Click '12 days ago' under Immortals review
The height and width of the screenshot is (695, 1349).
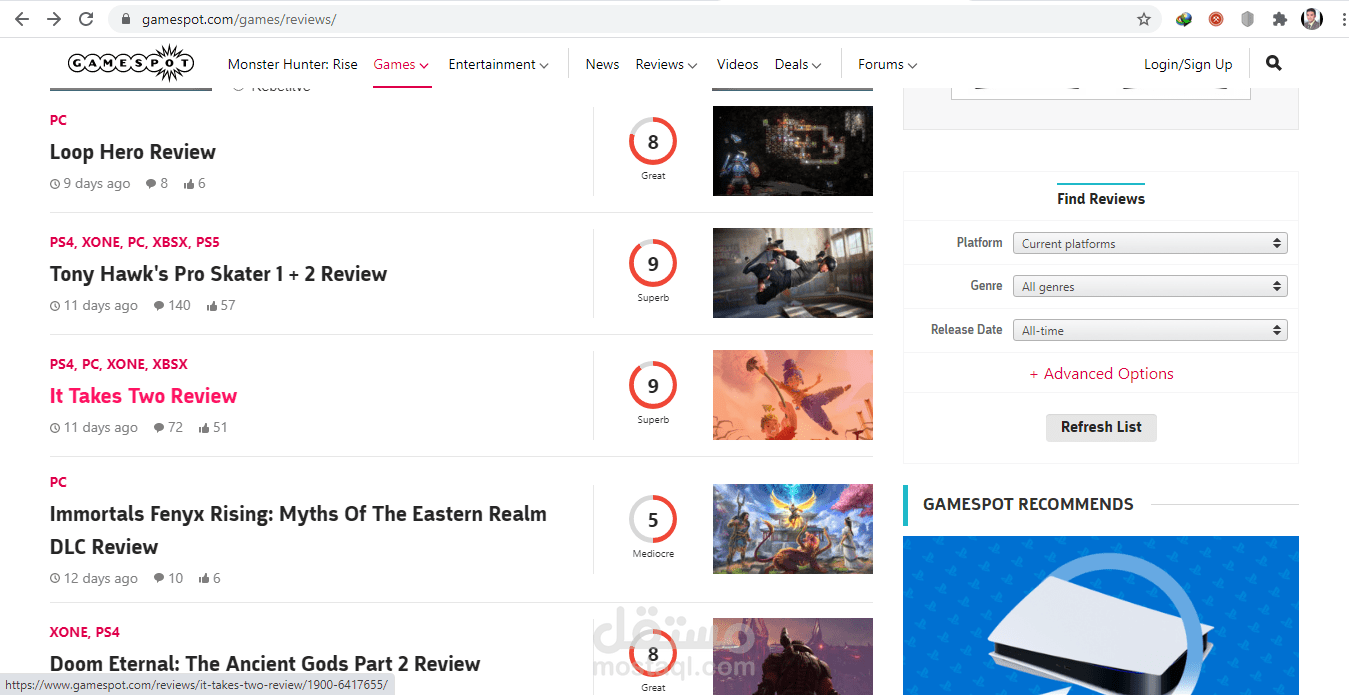coord(101,579)
